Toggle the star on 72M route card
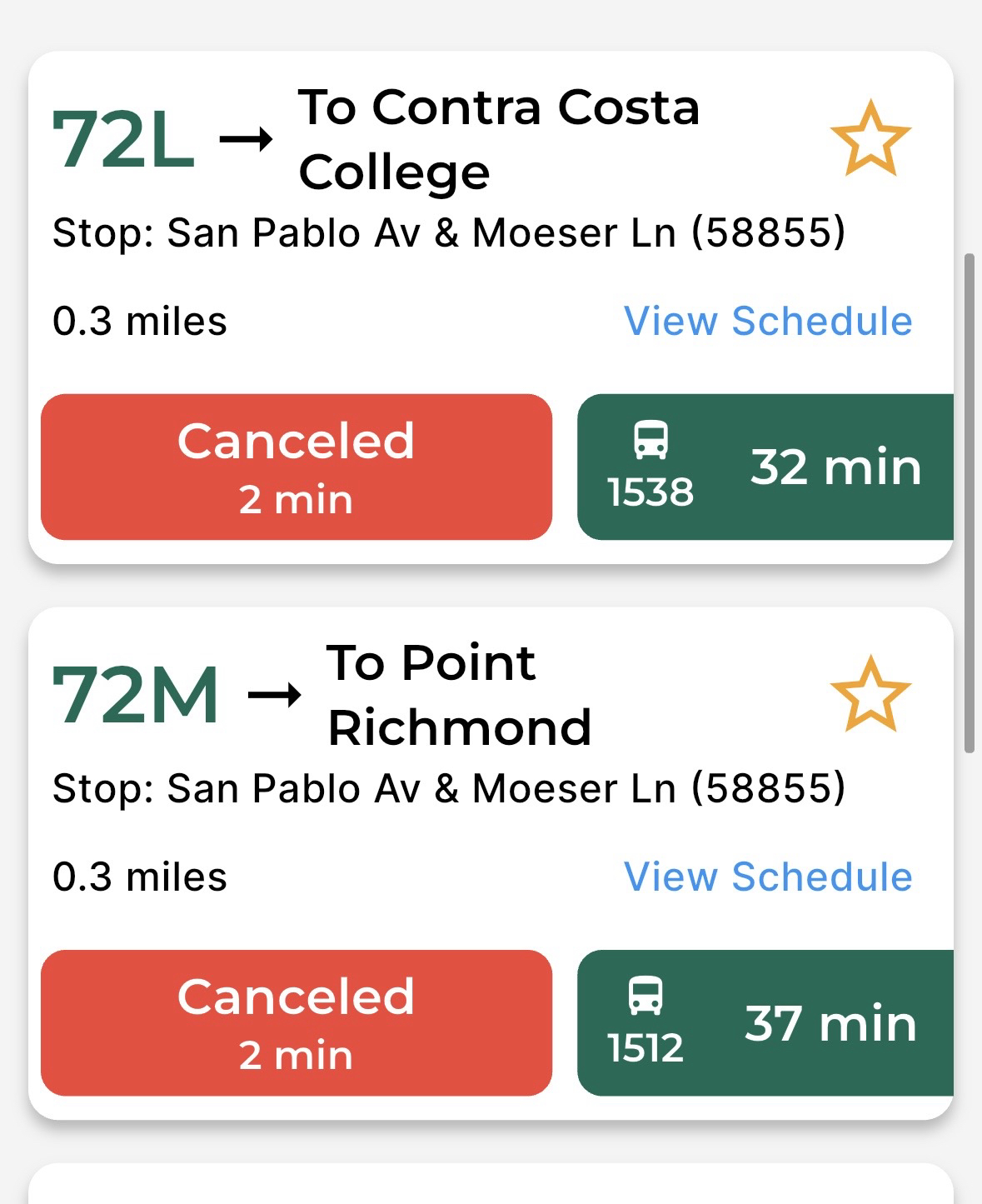The height and width of the screenshot is (1204, 982). [870, 694]
